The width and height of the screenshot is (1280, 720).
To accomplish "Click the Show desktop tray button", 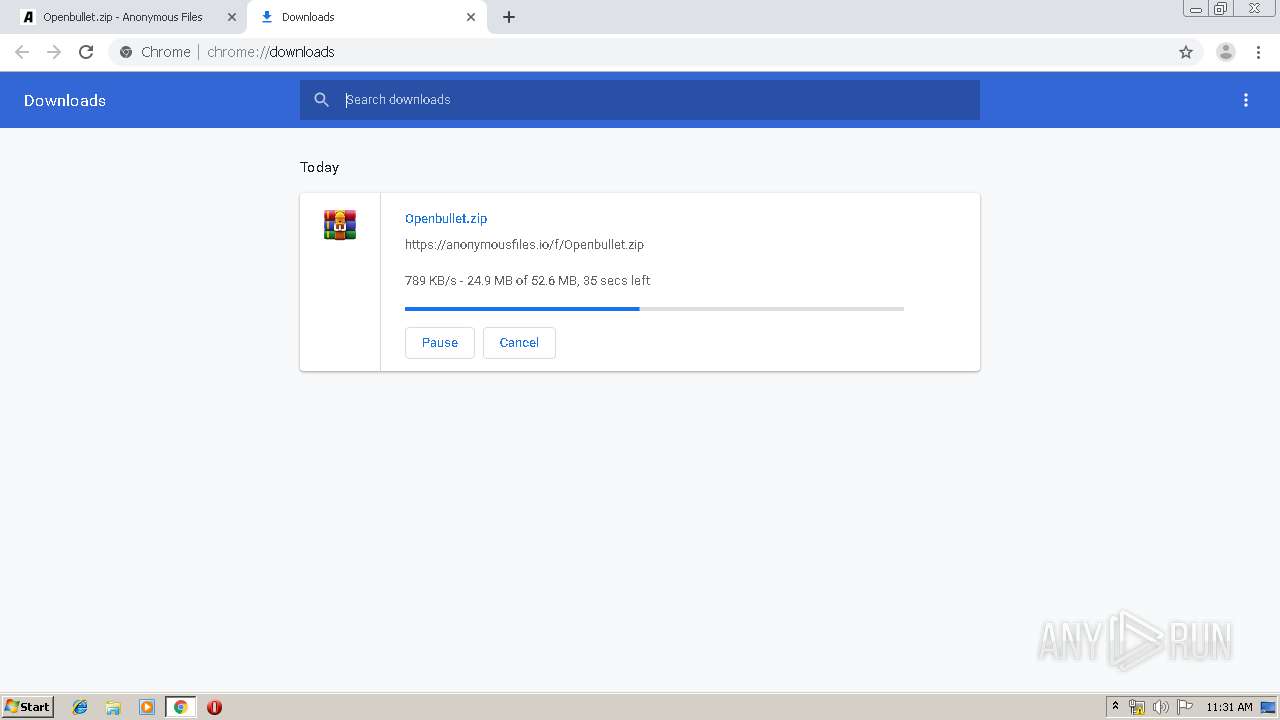I will (1268, 707).
